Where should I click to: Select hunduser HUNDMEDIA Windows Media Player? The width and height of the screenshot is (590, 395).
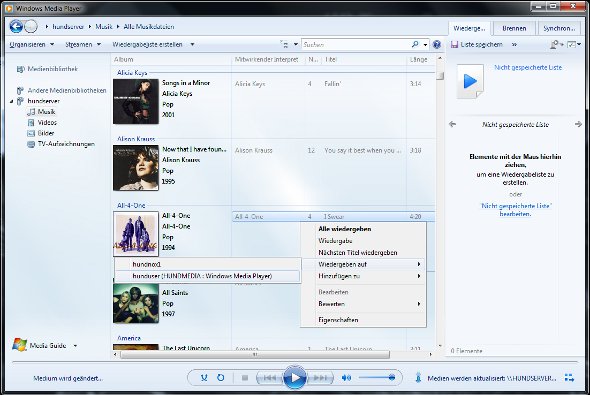[207, 276]
